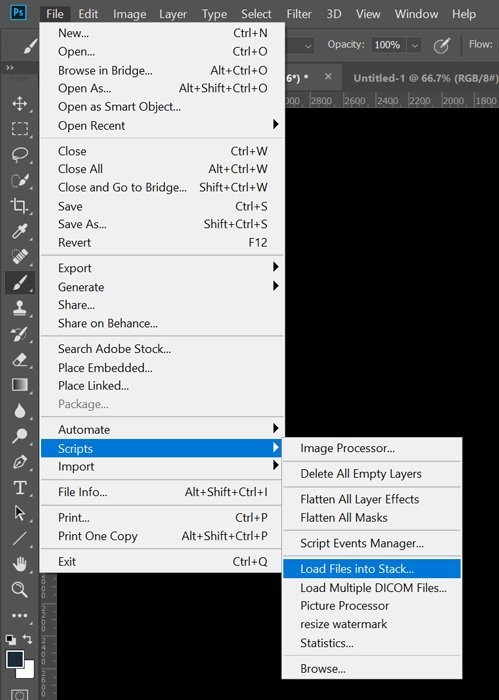Toggle pressure for opacity icon
Screen dimensions: 499x700
(x=441, y=45)
